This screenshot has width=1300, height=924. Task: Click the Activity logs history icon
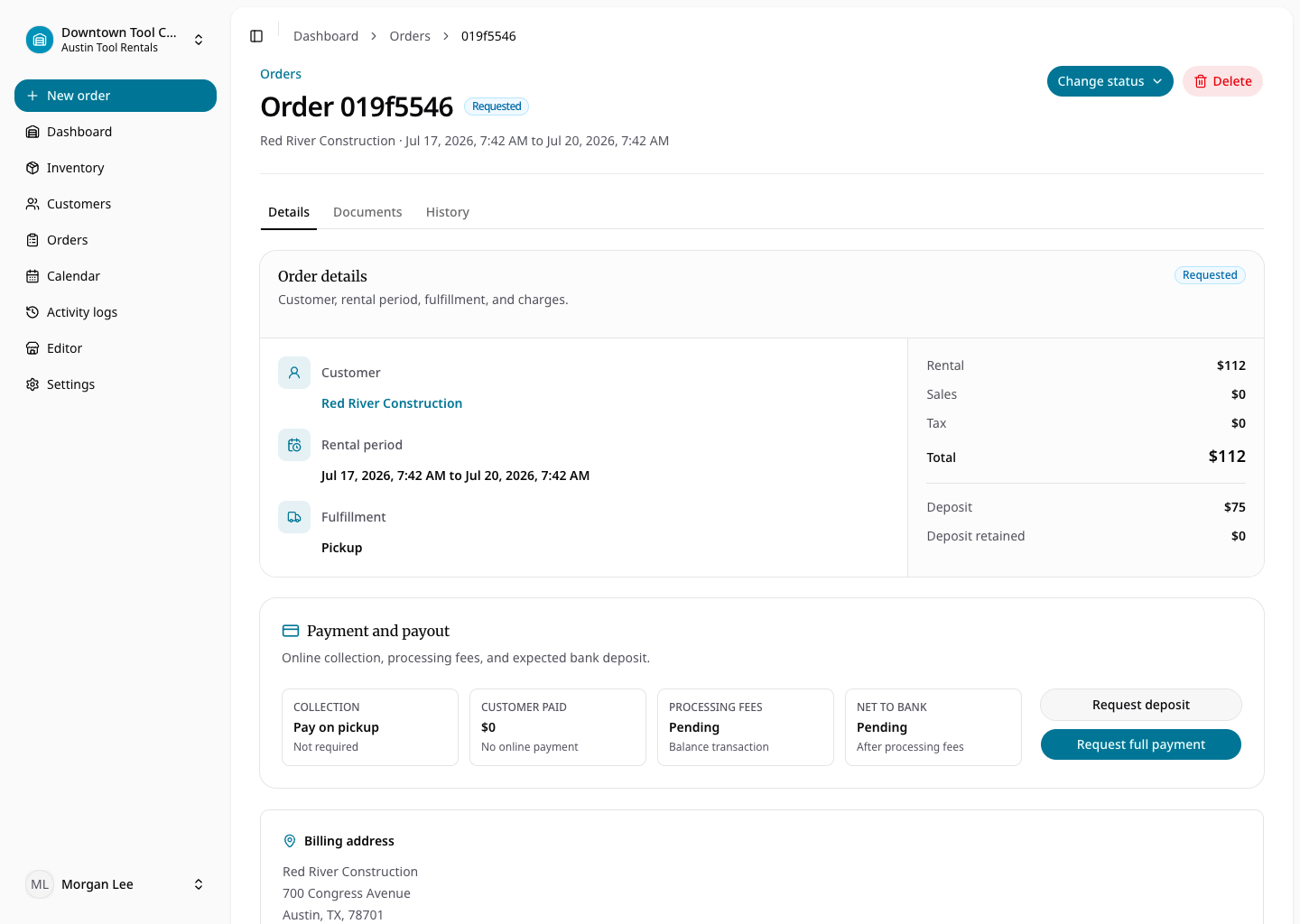[32, 312]
